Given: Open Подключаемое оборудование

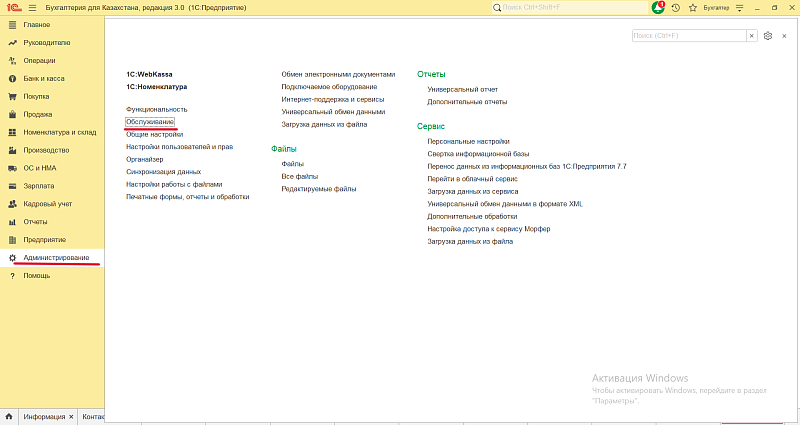Looking at the screenshot, I should [x=329, y=87].
